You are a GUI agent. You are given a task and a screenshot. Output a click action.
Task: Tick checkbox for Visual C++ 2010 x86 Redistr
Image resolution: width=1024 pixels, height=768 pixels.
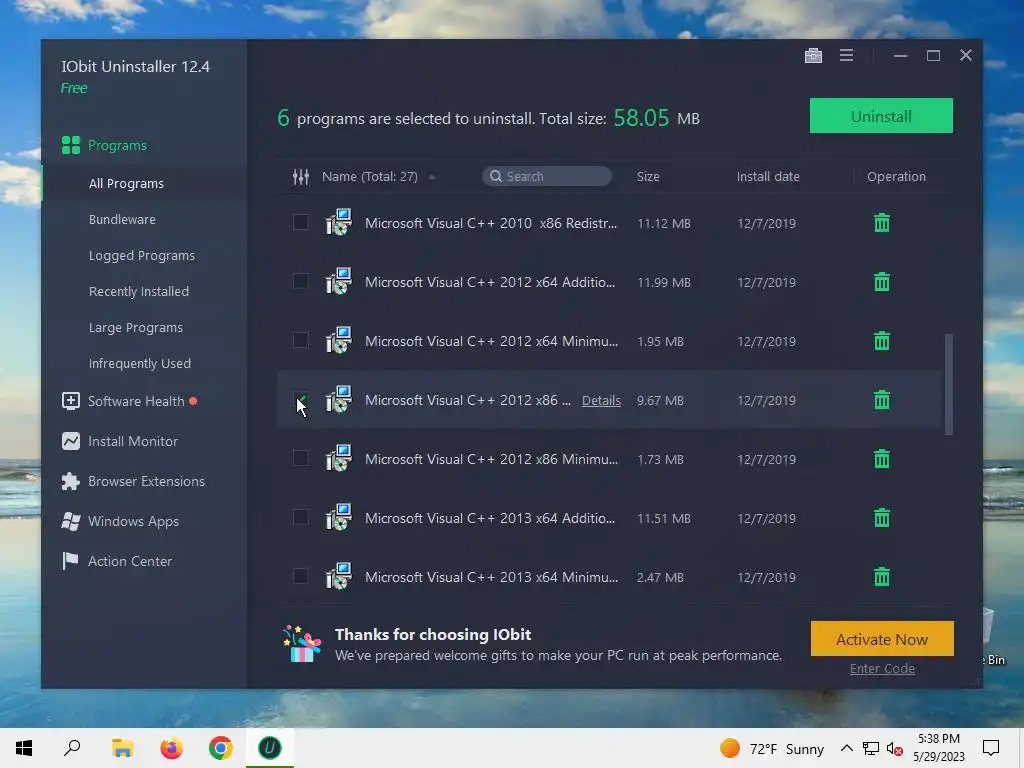(300, 222)
